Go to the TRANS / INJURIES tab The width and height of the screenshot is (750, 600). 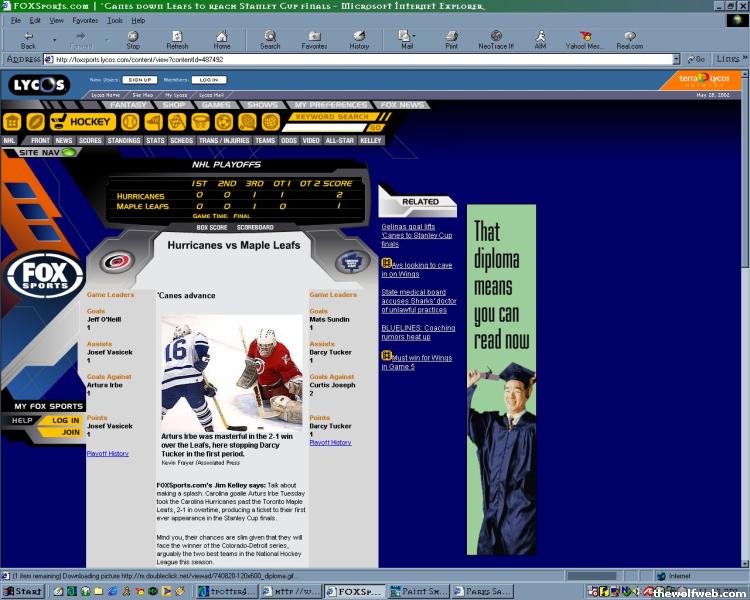click(x=224, y=141)
